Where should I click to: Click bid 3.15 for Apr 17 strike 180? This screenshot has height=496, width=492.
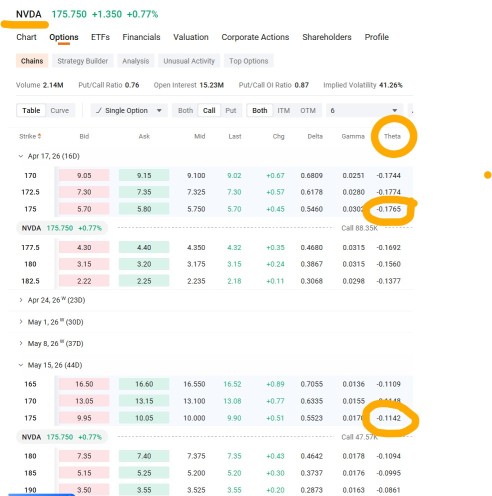point(84,264)
